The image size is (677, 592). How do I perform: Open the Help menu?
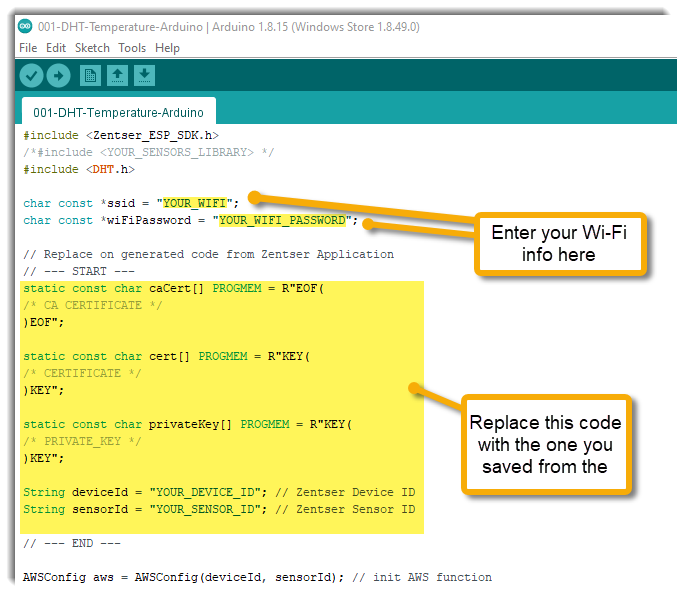pos(168,48)
